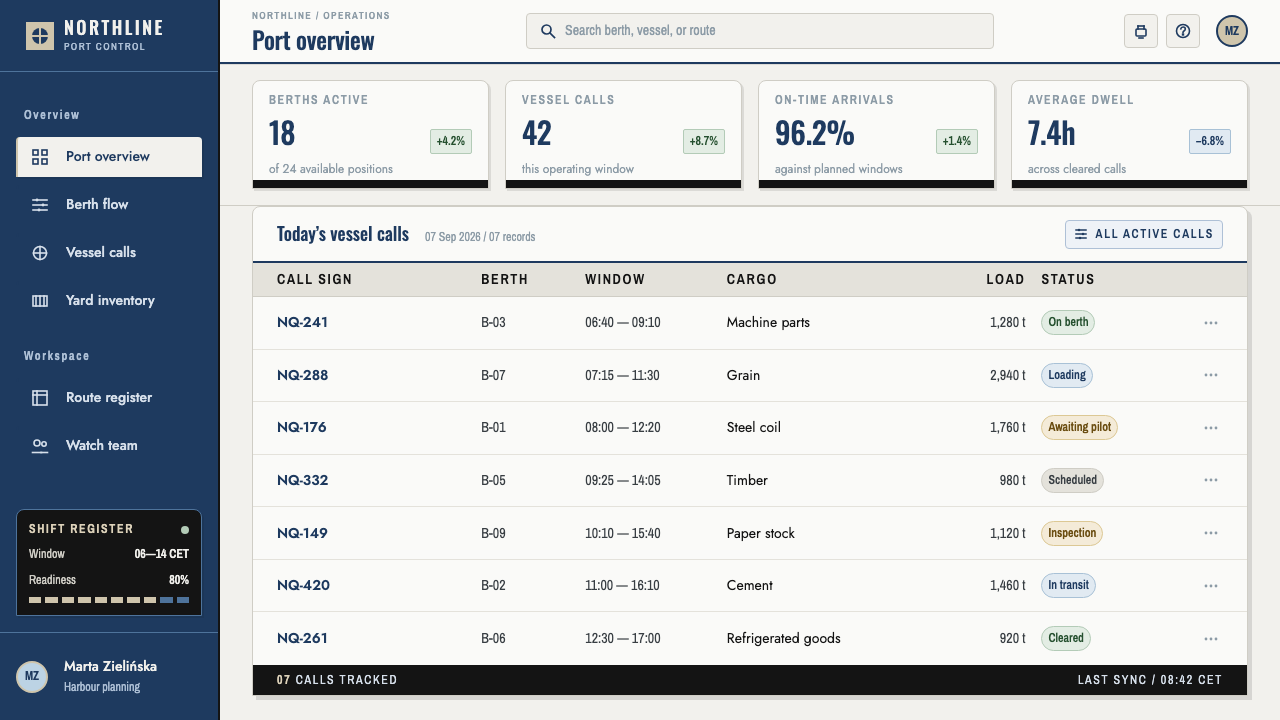
Task: Click the shift readiness progress bar
Action: click(x=109, y=600)
